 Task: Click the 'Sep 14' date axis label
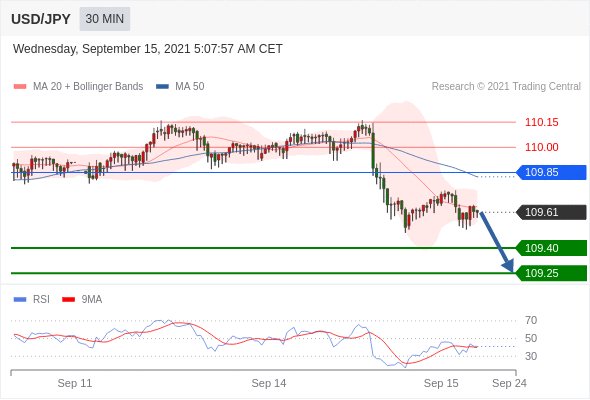click(x=269, y=383)
